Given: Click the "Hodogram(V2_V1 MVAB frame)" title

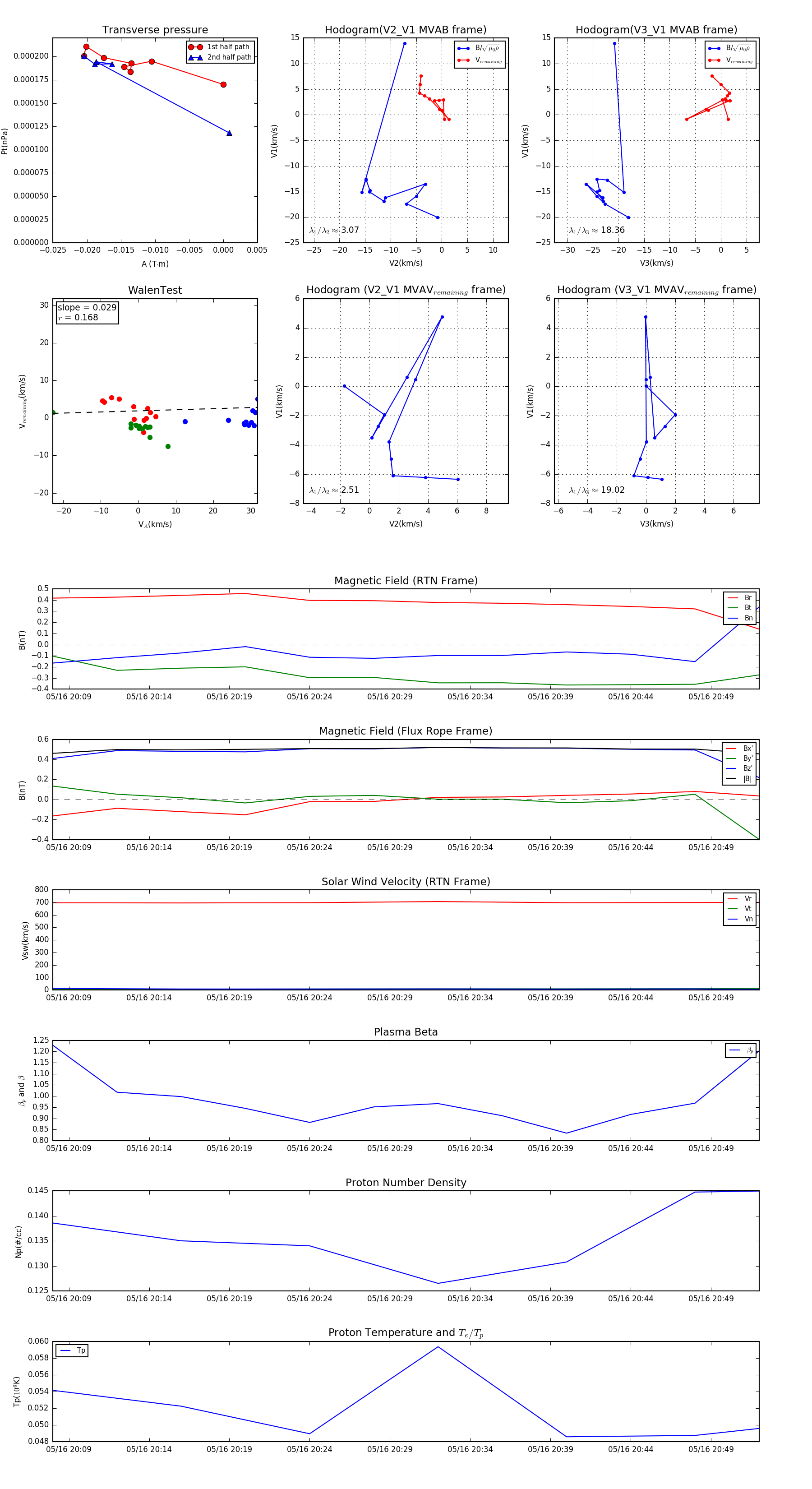Looking at the screenshot, I should (406, 30).
